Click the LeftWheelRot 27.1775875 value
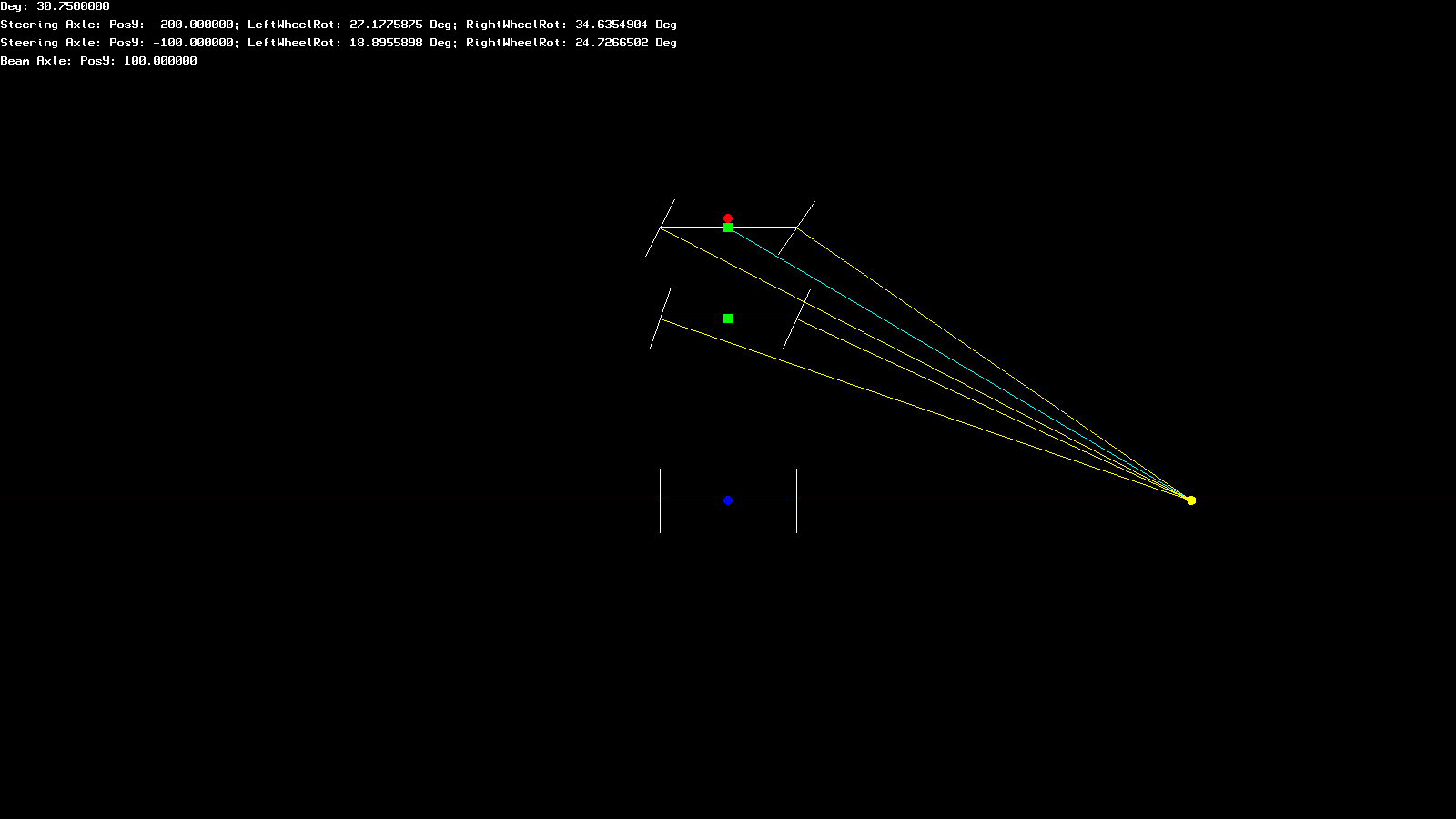The height and width of the screenshot is (819, 1456). [386, 25]
